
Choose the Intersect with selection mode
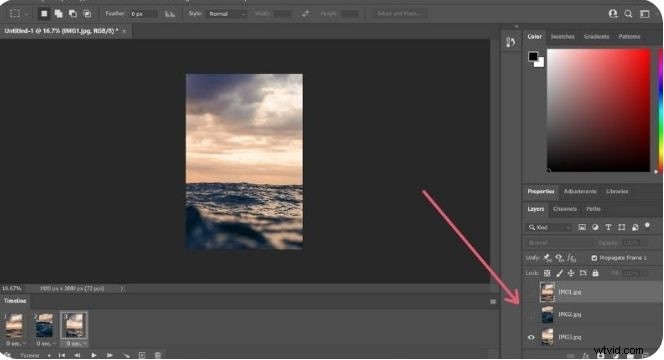87,14
